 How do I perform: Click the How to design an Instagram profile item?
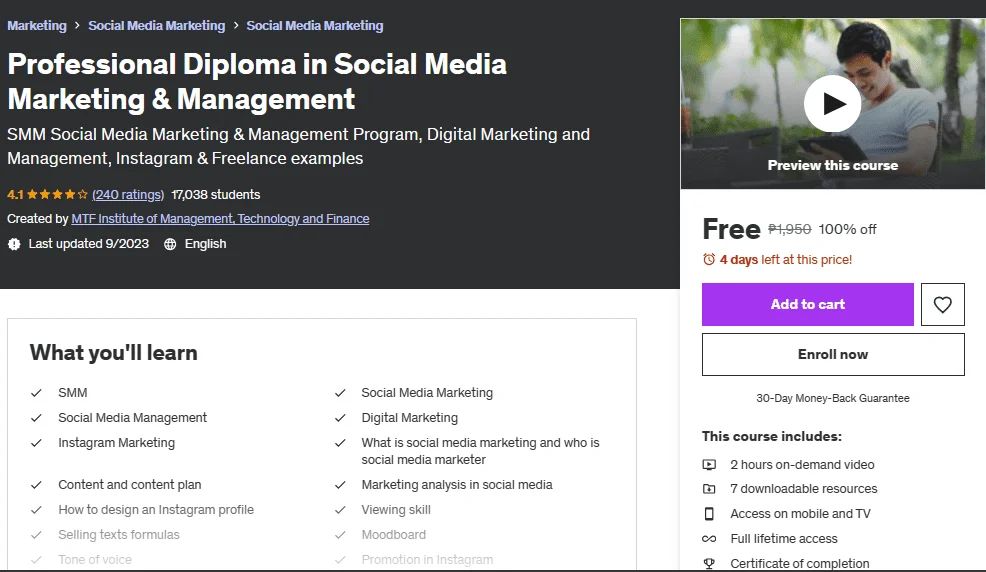pos(156,510)
